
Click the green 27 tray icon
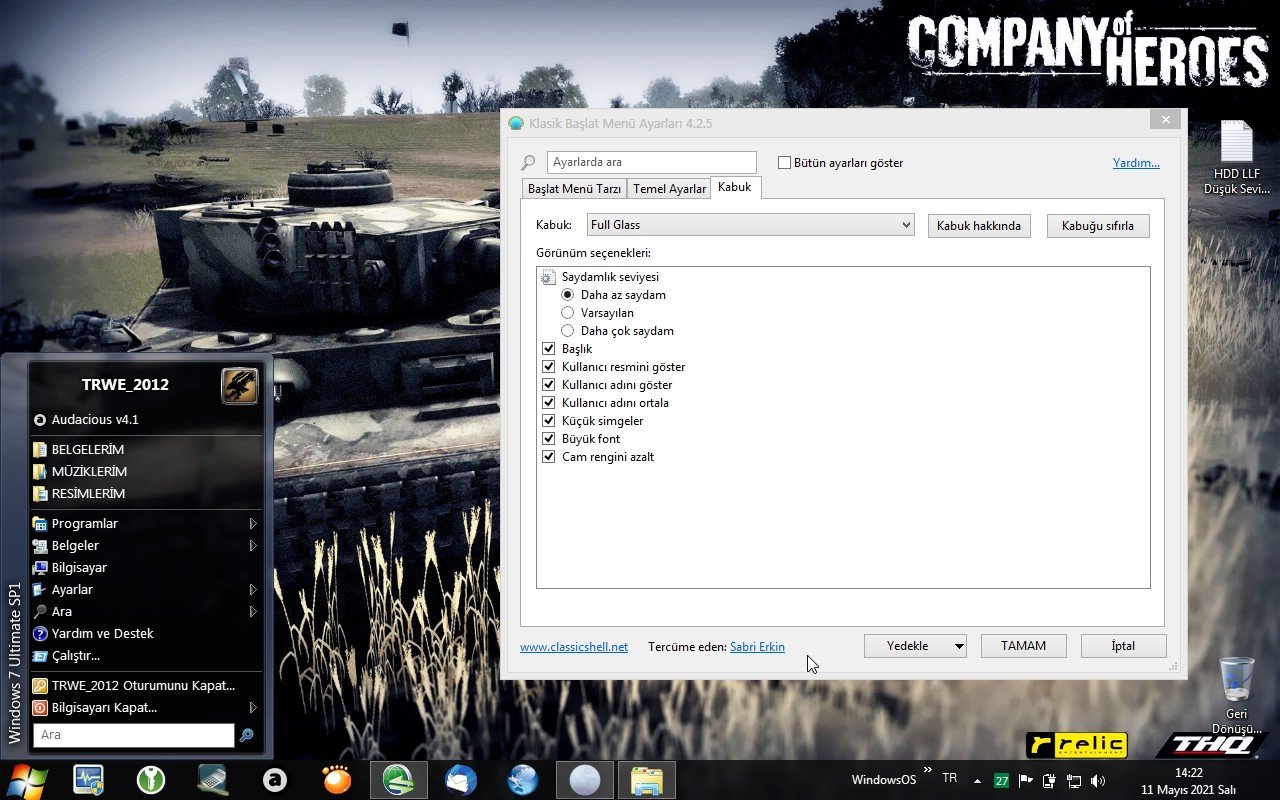pyautogui.click(x=1001, y=780)
